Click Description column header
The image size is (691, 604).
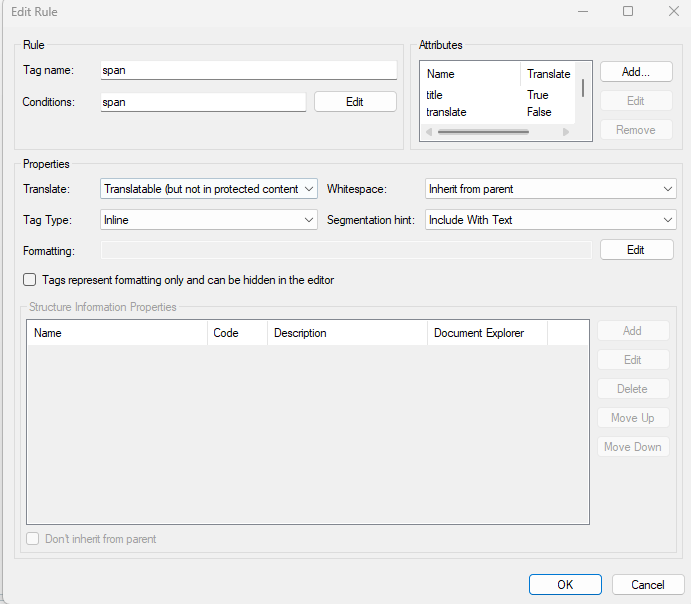(x=347, y=333)
